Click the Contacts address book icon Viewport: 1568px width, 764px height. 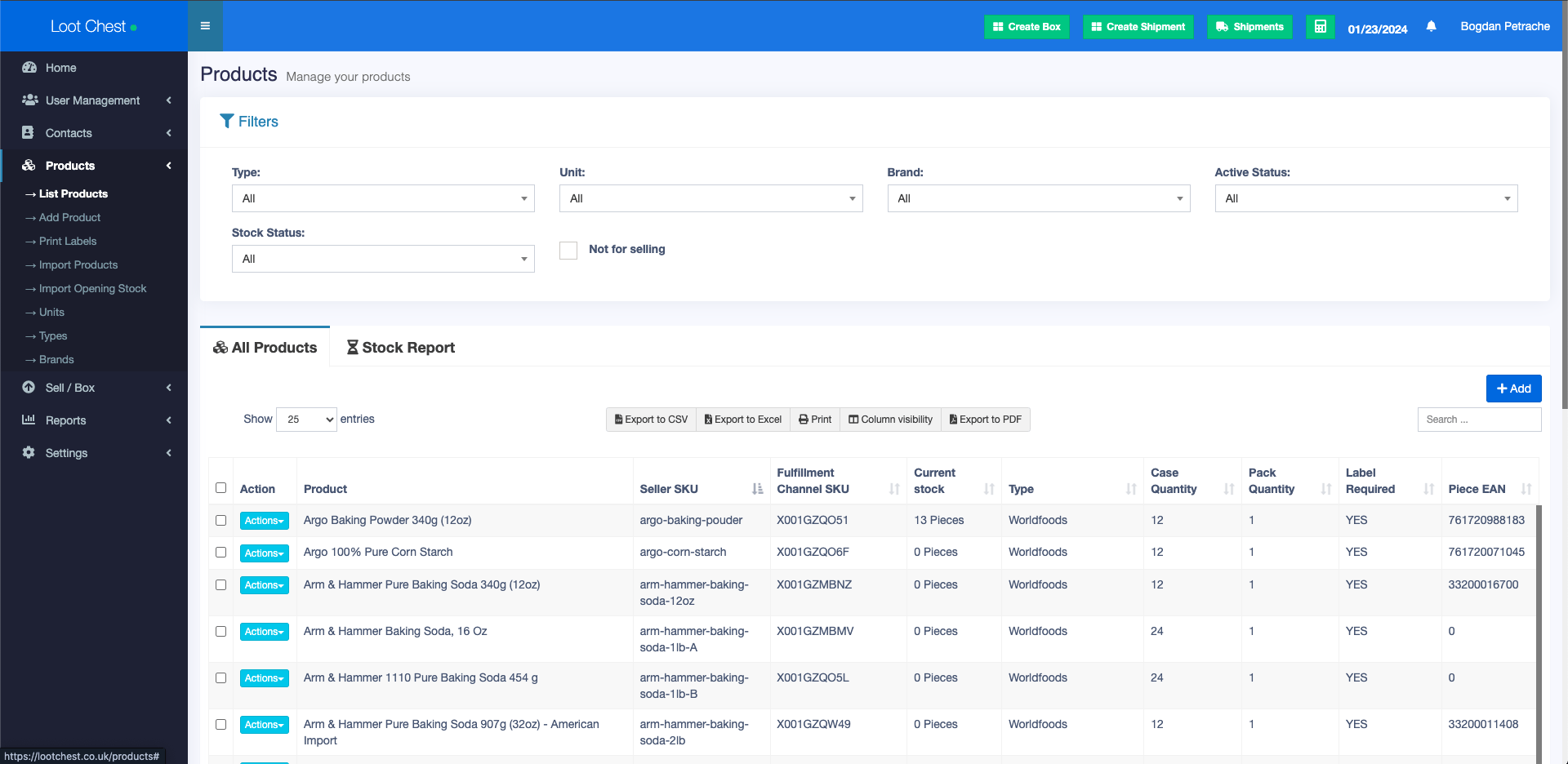point(28,132)
